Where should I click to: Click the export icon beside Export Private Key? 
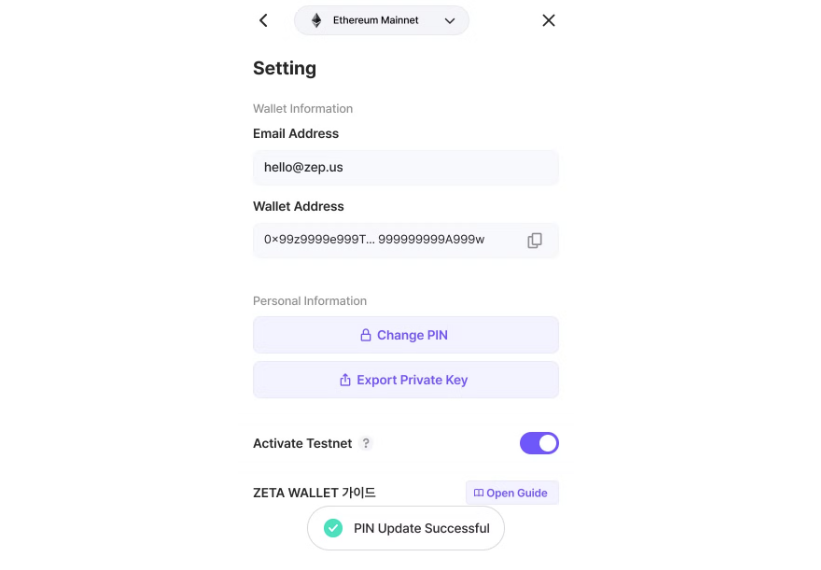pos(345,380)
